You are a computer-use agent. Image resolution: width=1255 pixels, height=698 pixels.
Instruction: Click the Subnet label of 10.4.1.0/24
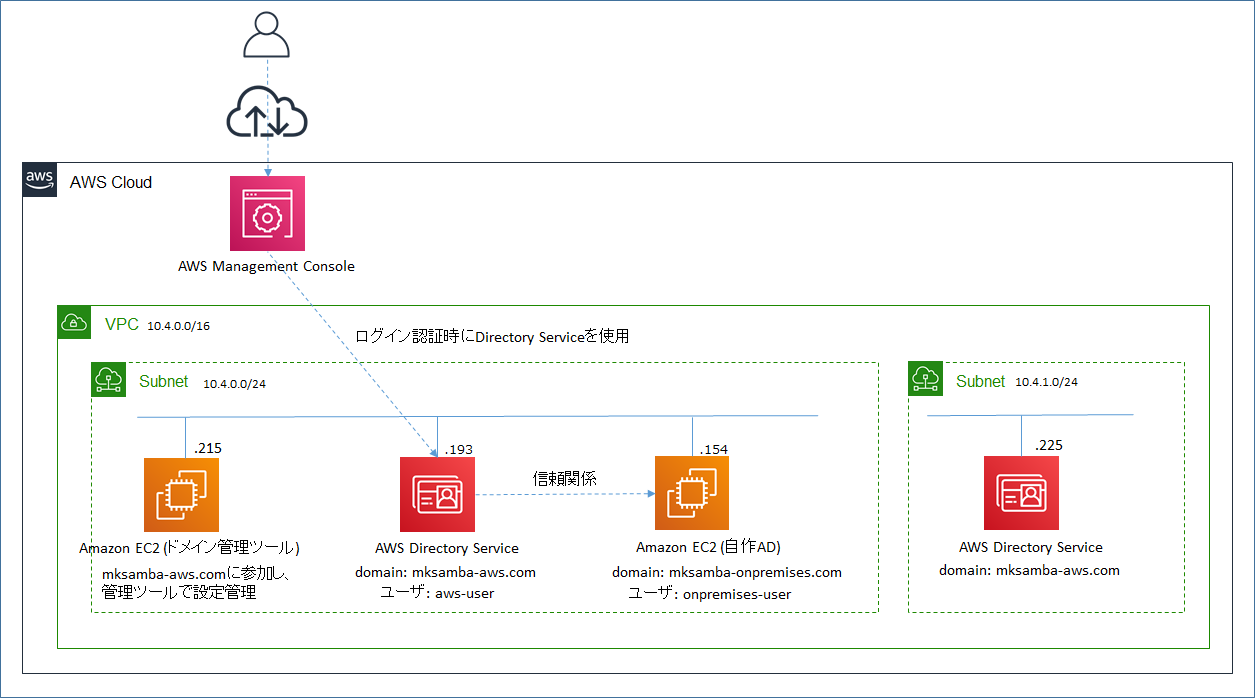point(981,381)
